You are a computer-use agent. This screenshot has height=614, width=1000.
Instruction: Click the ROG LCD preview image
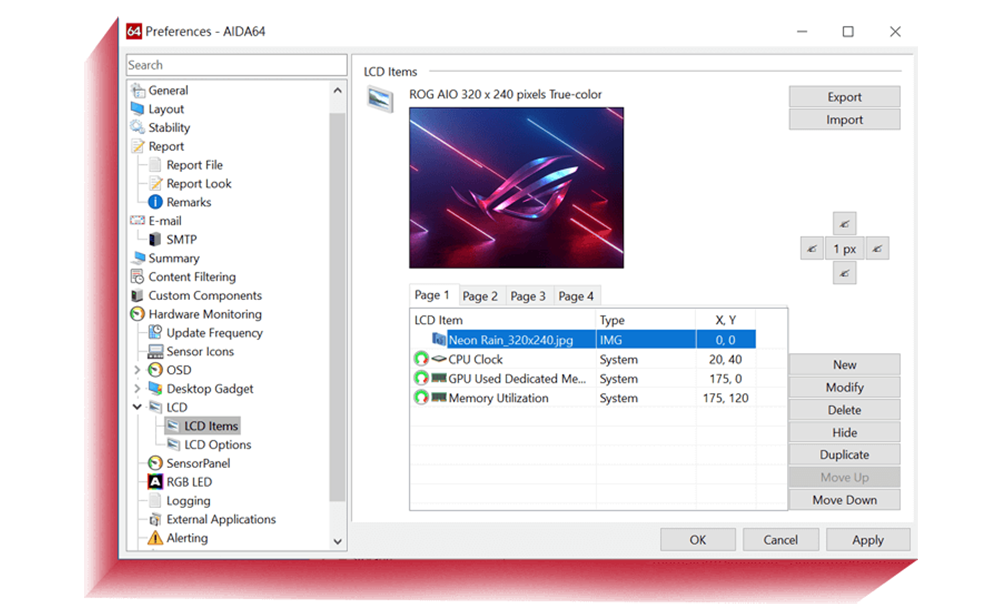516,187
